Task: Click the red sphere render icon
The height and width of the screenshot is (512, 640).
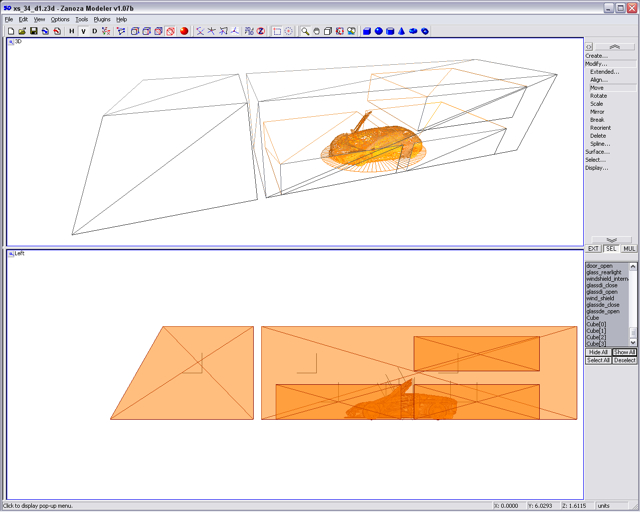Action: [184, 31]
